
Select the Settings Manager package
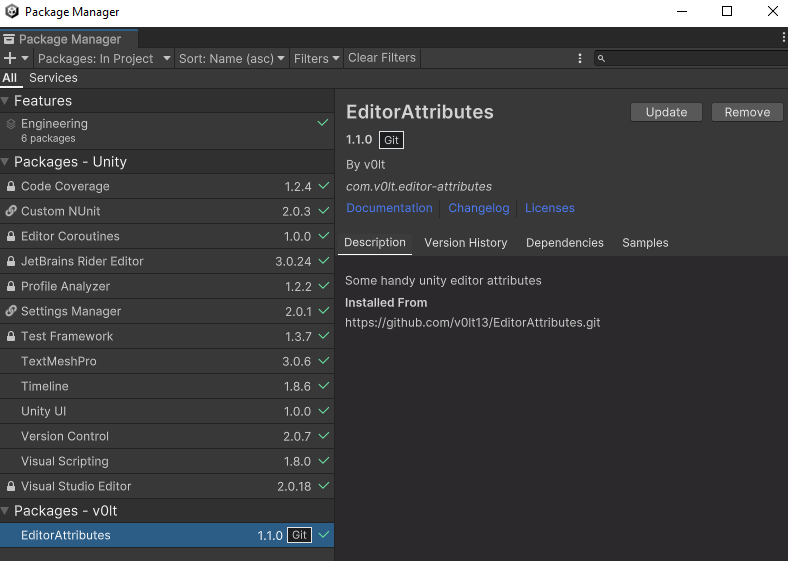pyautogui.click(x=167, y=311)
